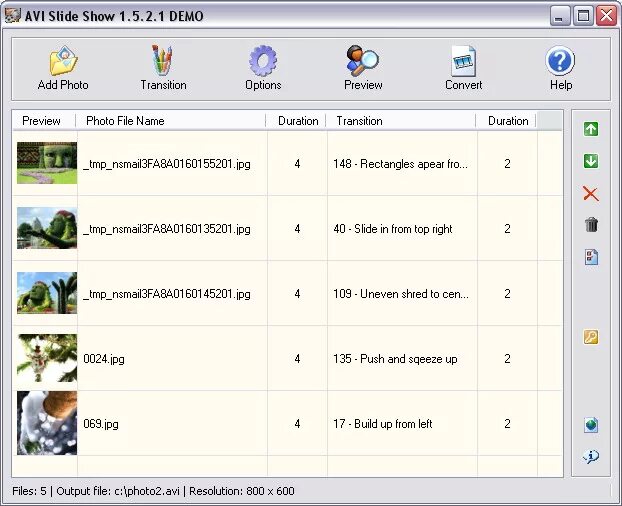Screen dimensions: 622x506
Task: Minimize the AVI Slide Show window
Action: (x=560, y=16)
